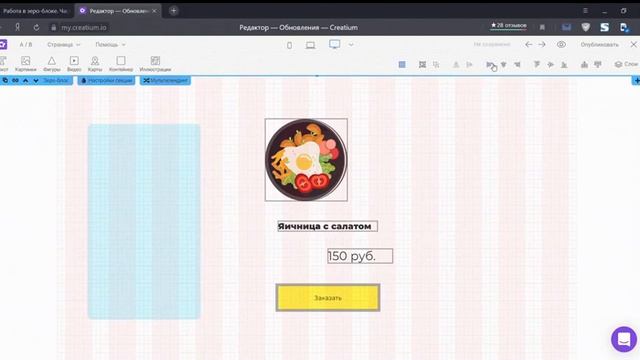
Task: Click the my.creatium.io address bar
Action: (84, 27)
